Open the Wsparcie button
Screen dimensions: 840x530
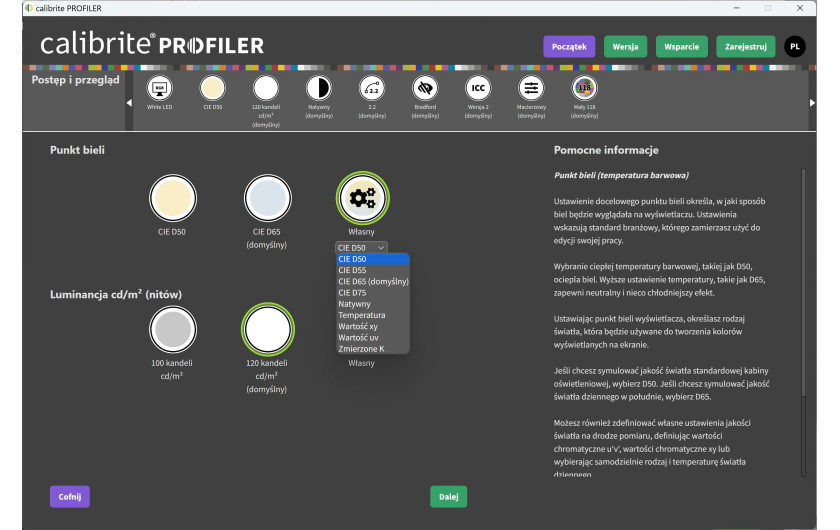pyautogui.click(x=681, y=47)
